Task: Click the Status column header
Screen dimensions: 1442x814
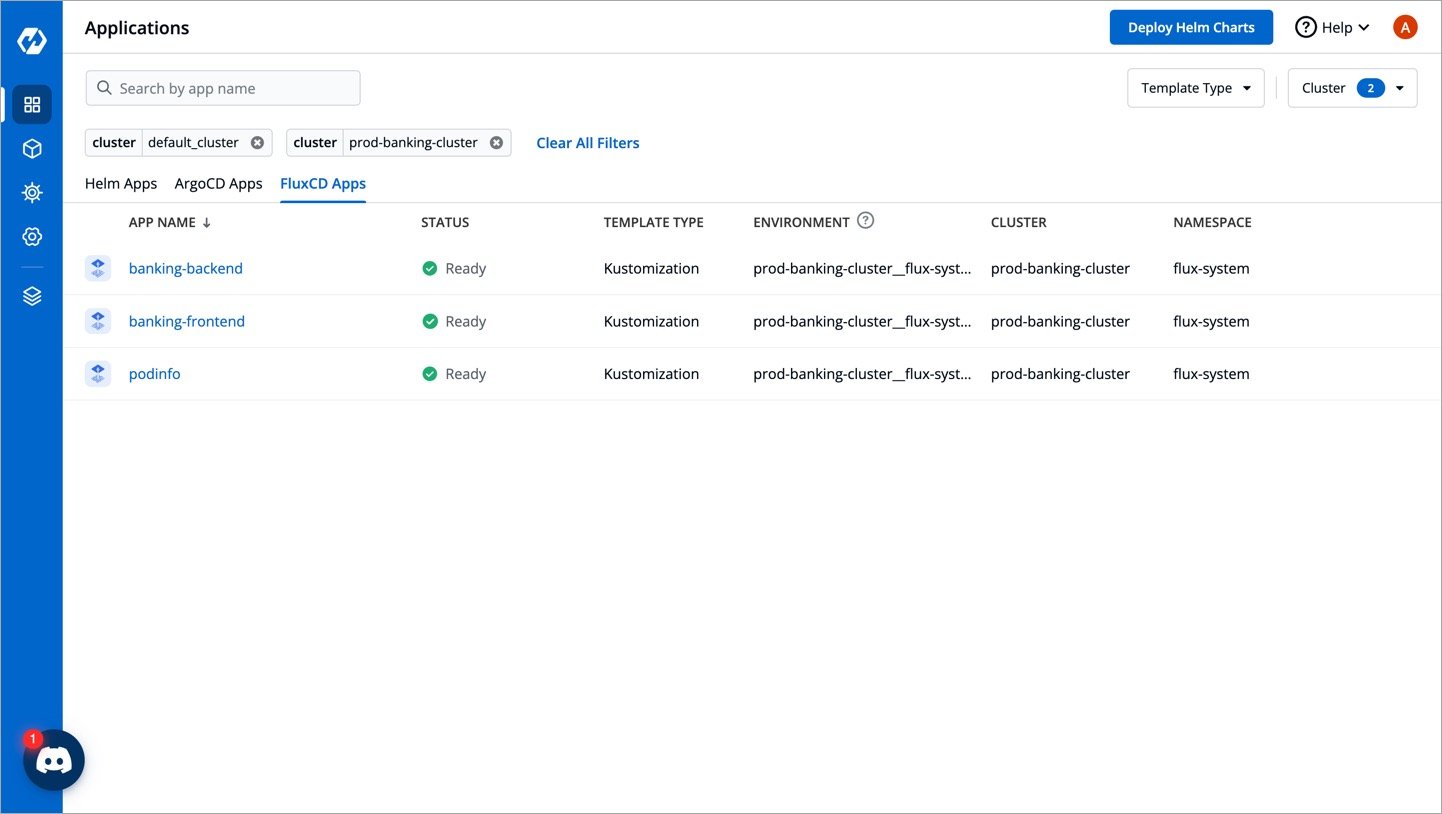Action: (445, 222)
